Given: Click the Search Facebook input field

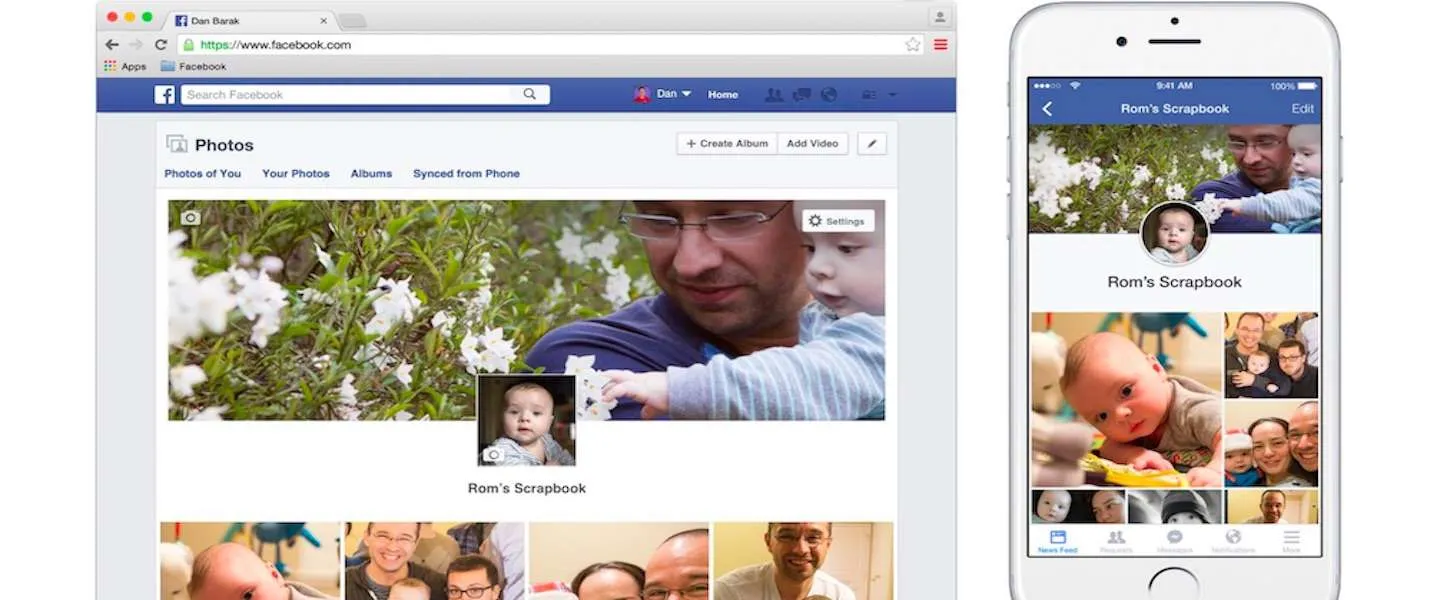Looking at the screenshot, I should point(360,94).
